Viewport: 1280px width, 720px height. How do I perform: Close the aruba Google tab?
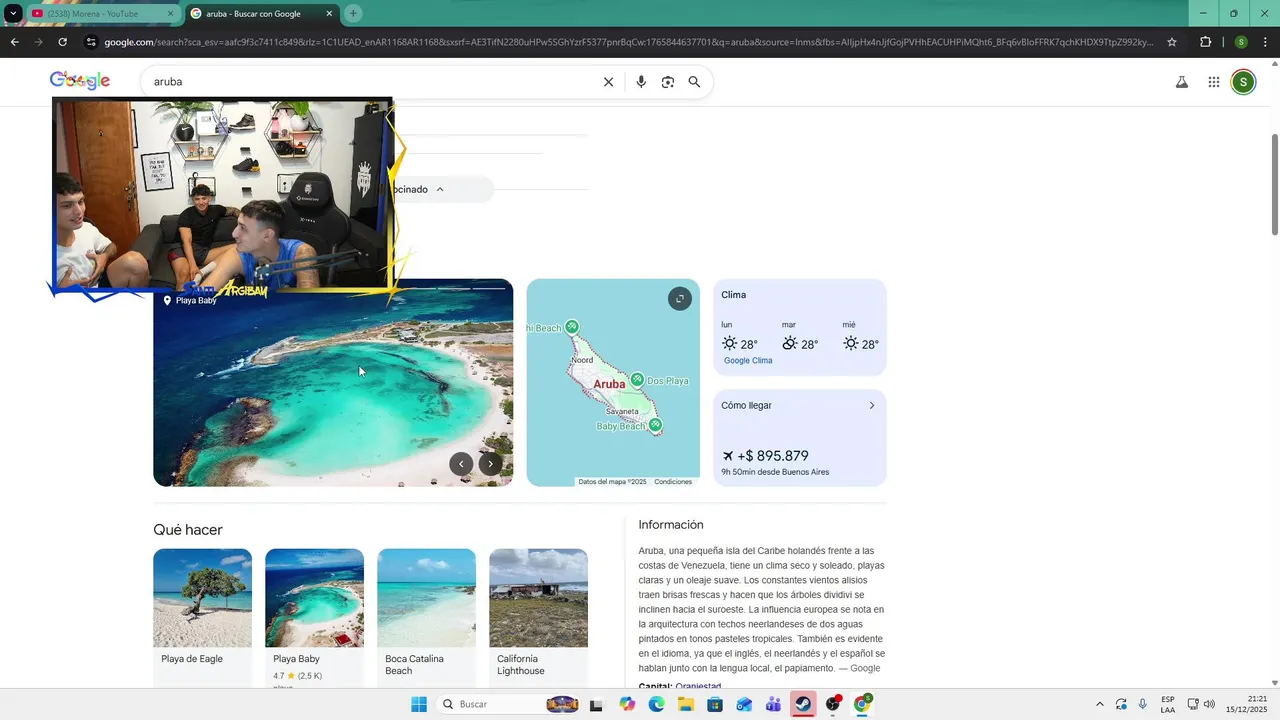[329, 14]
